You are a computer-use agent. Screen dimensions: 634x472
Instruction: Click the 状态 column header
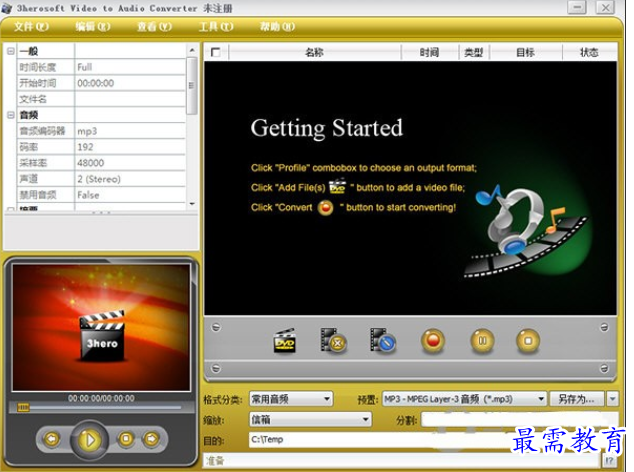[x=590, y=52]
